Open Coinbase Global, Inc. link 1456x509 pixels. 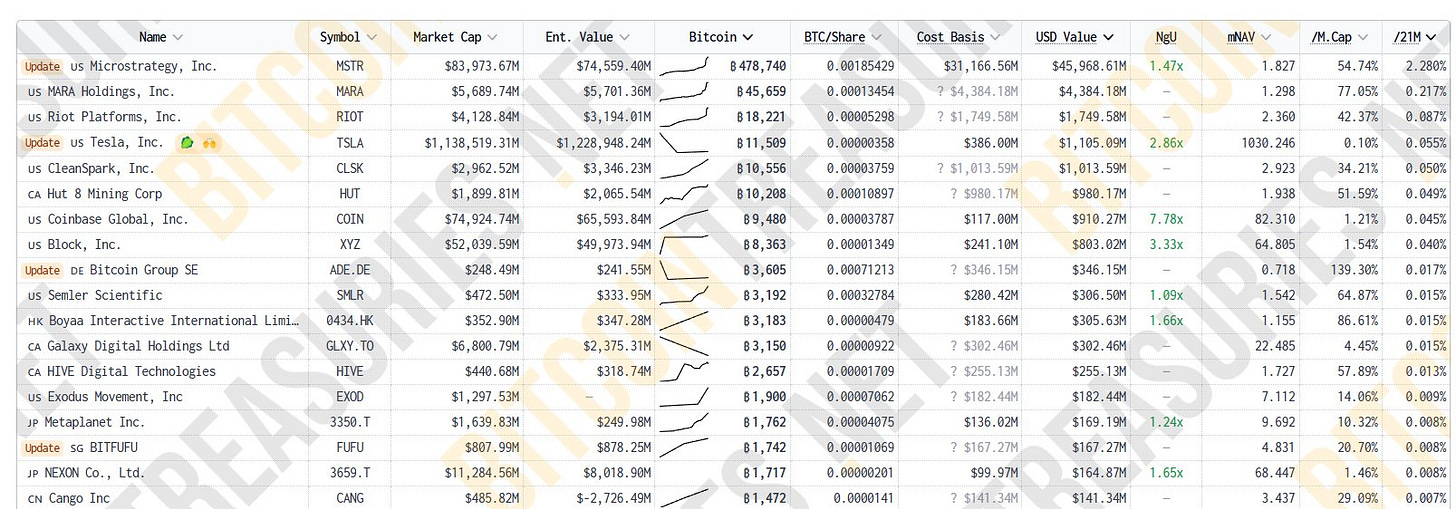(118, 219)
